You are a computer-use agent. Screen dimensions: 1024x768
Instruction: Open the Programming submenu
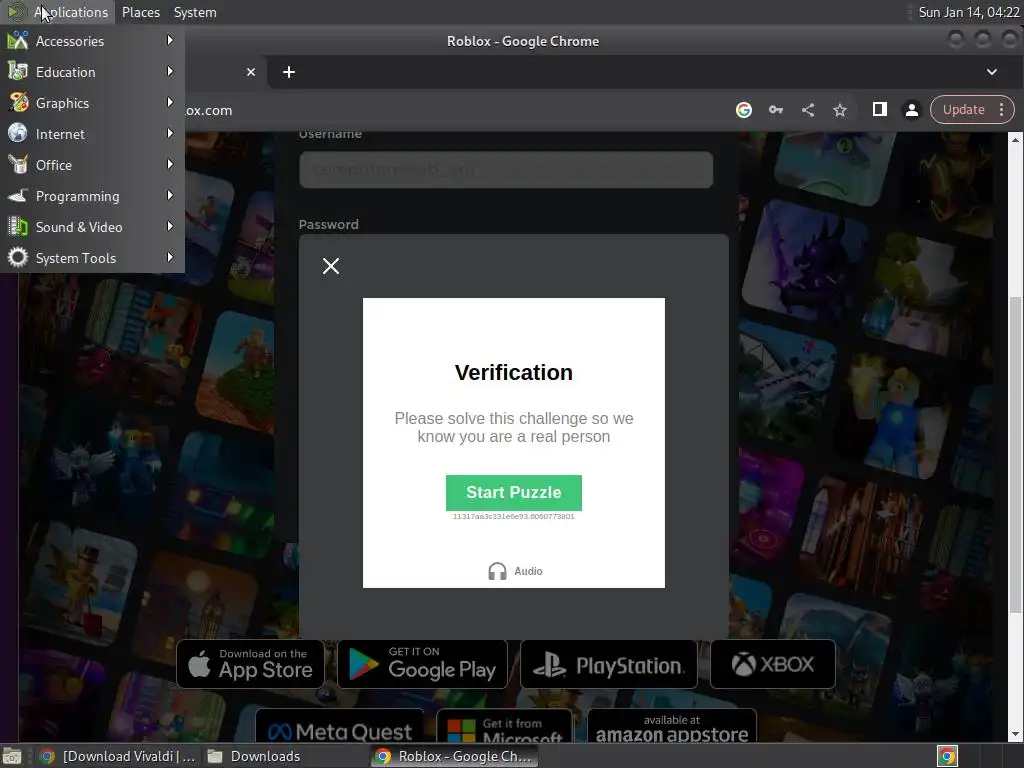92,196
